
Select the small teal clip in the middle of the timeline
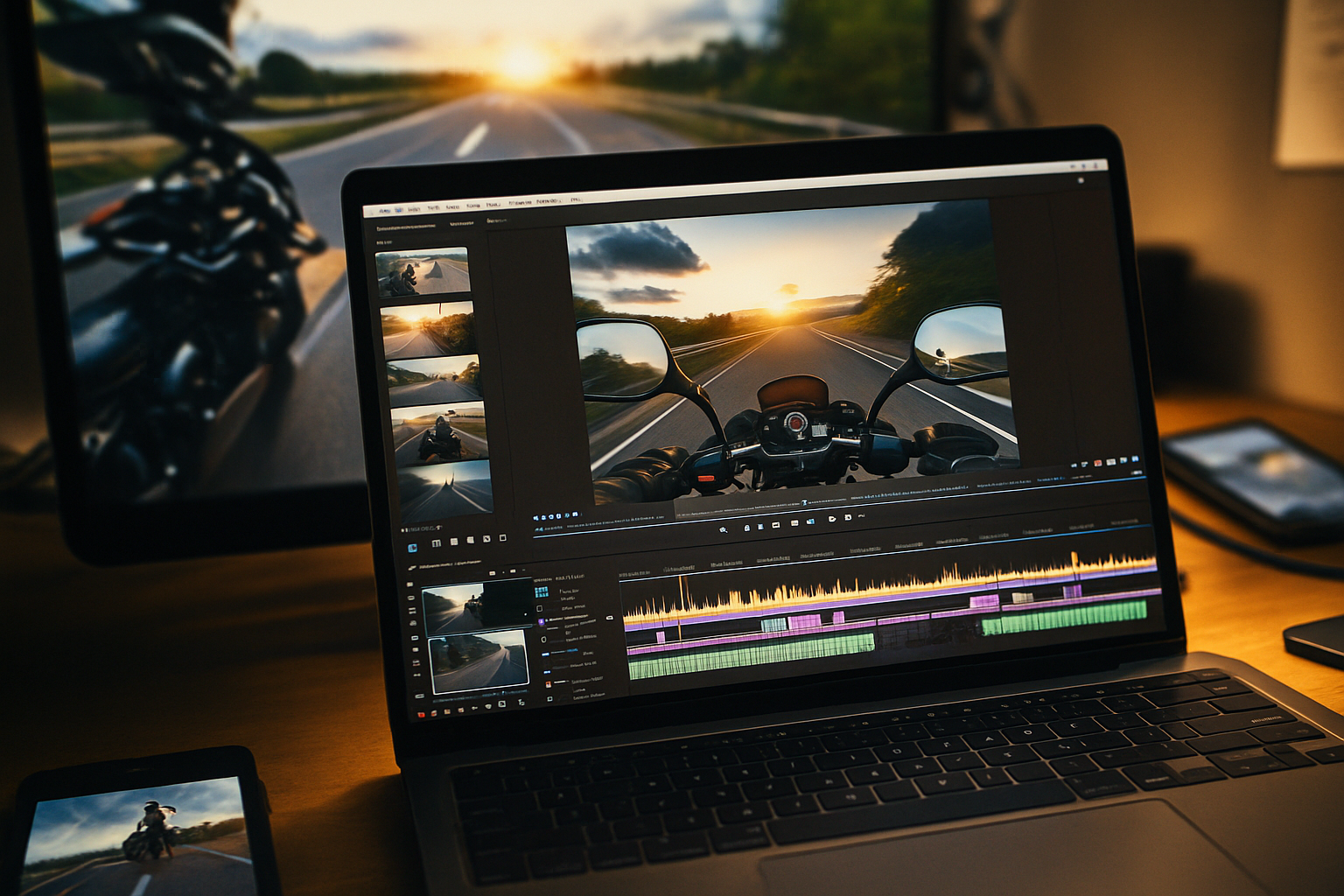click(x=773, y=624)
